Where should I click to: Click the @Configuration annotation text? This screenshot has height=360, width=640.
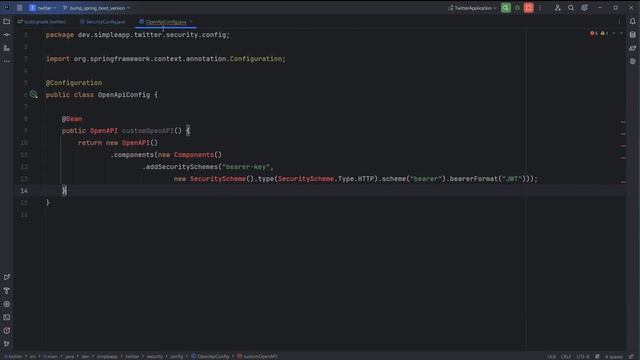pos(74,83)
